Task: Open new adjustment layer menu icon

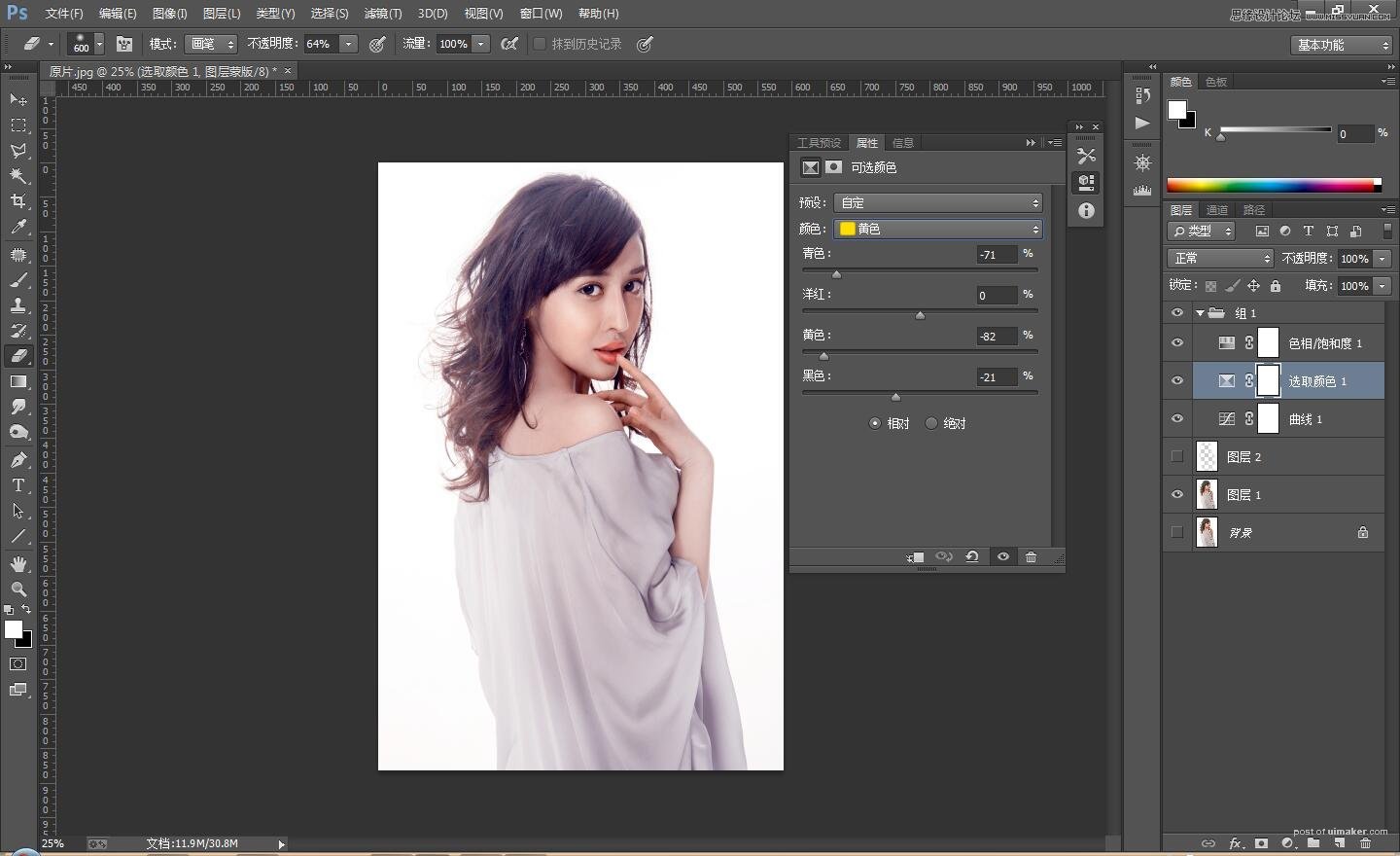Action: [x=1287, y=843]
